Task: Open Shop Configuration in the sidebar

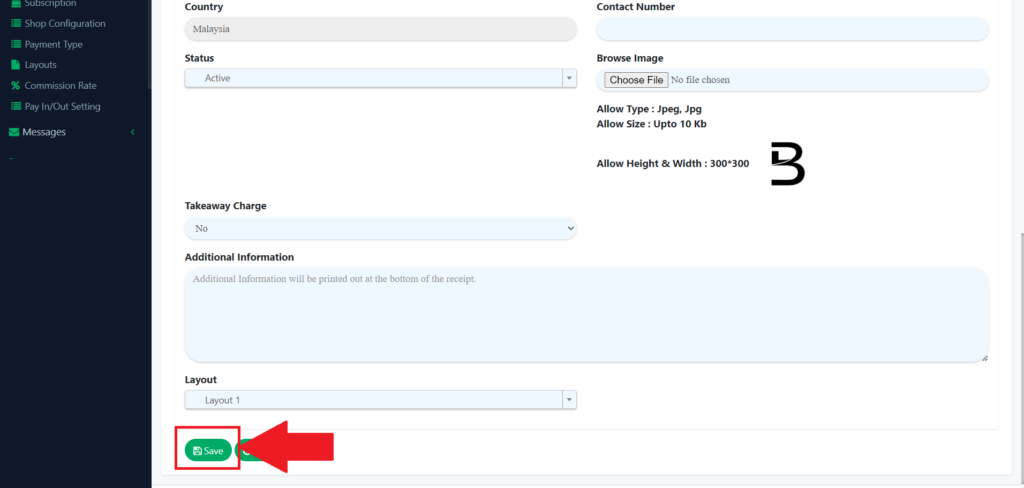Action: (64, 24)
